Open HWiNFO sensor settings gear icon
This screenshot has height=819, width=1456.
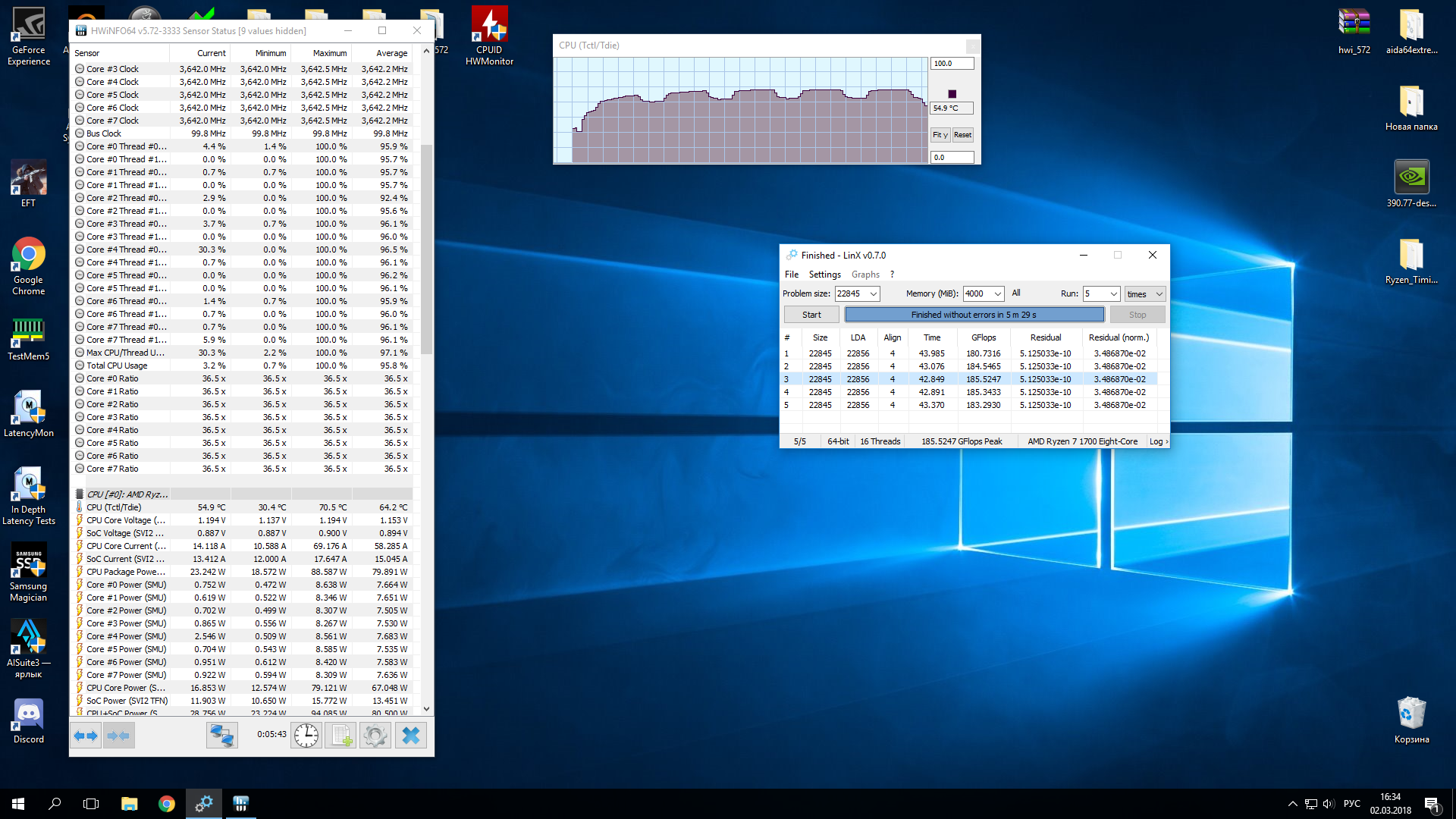click(375, 736)
